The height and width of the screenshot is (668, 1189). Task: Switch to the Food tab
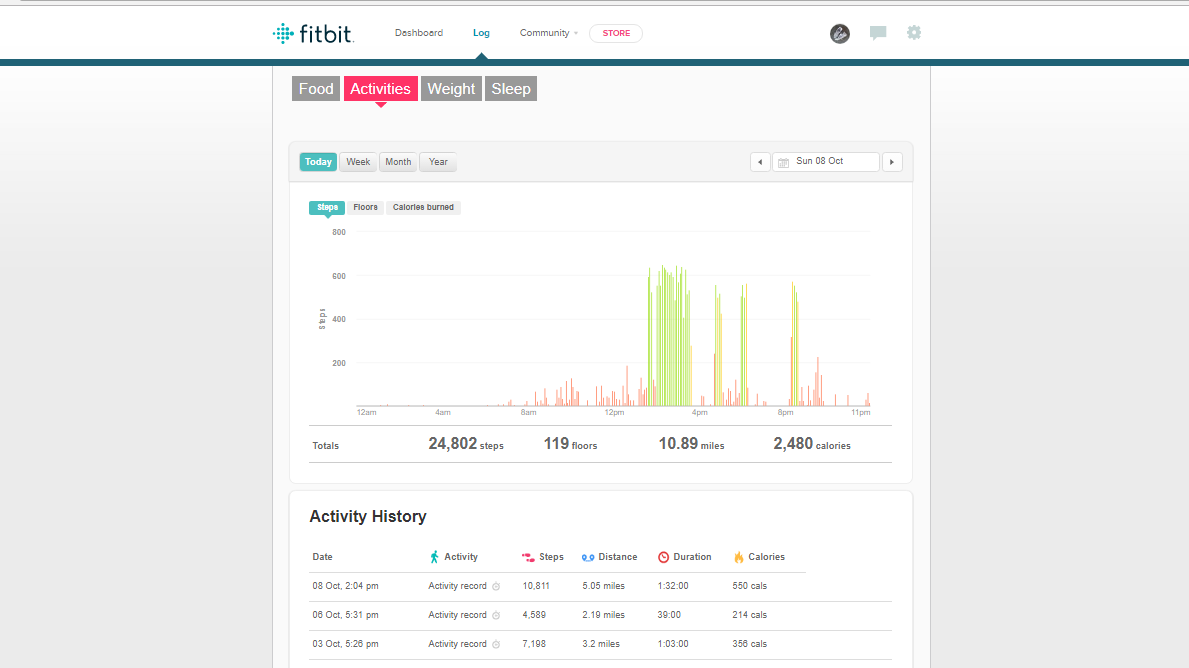click(316, 89)
